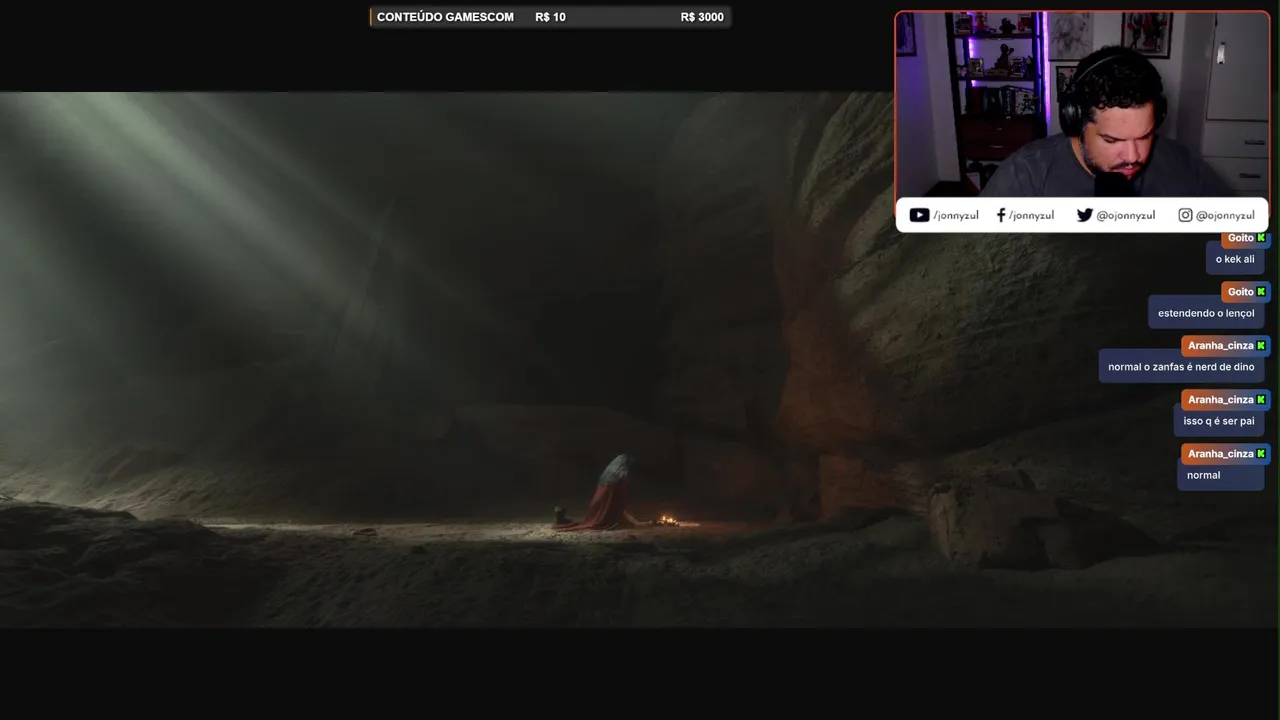Click the Twitter bird icon
The height and width of the screenshot is (720, 1280).
(1084, 215)
